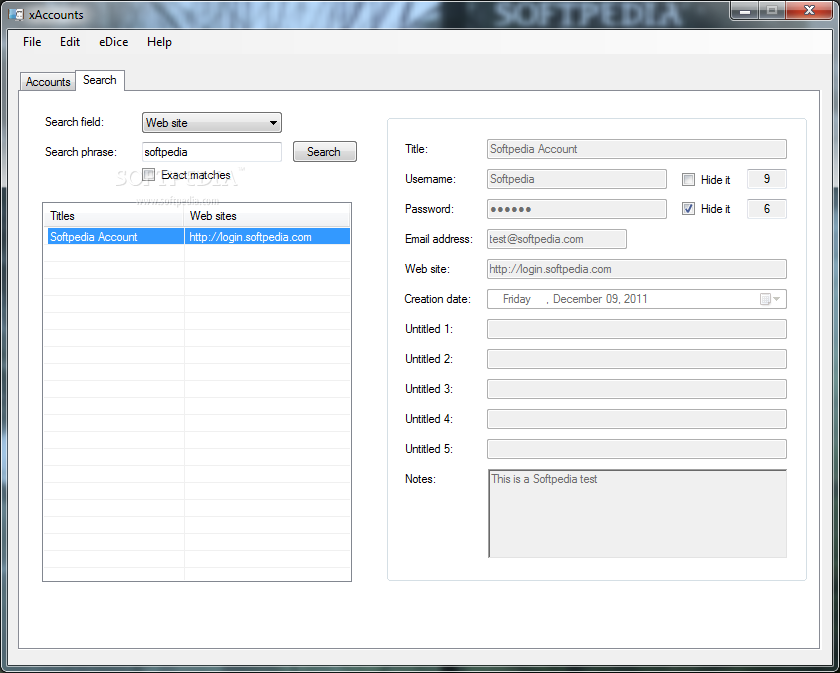Expand the Search field dropdown
The width and height of the screenshot is (840, 673).
click(212, 123)
